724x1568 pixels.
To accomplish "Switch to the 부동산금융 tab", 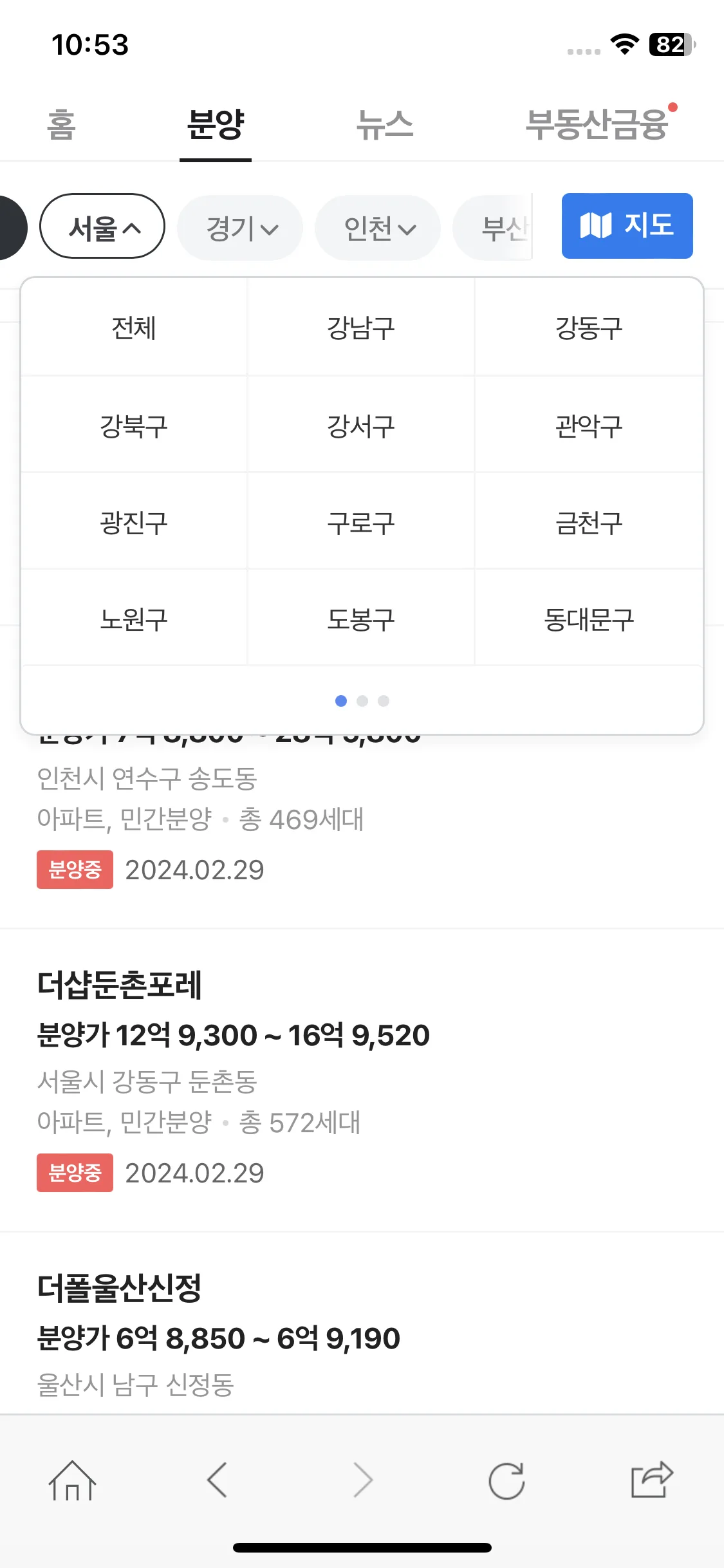I will [597, 125].
